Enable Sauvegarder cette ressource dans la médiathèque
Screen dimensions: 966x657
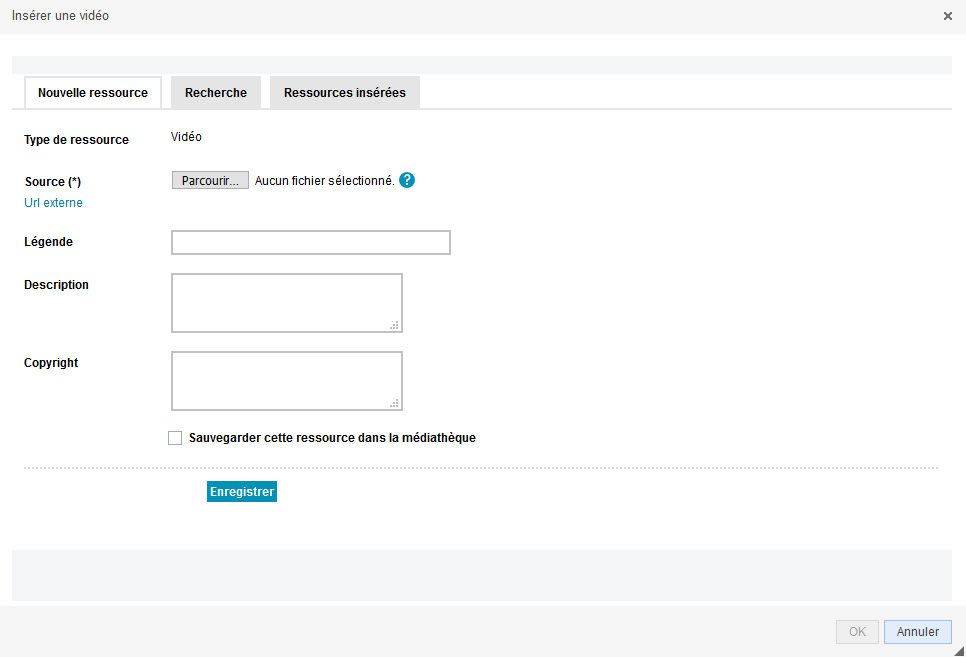(175, 438)
